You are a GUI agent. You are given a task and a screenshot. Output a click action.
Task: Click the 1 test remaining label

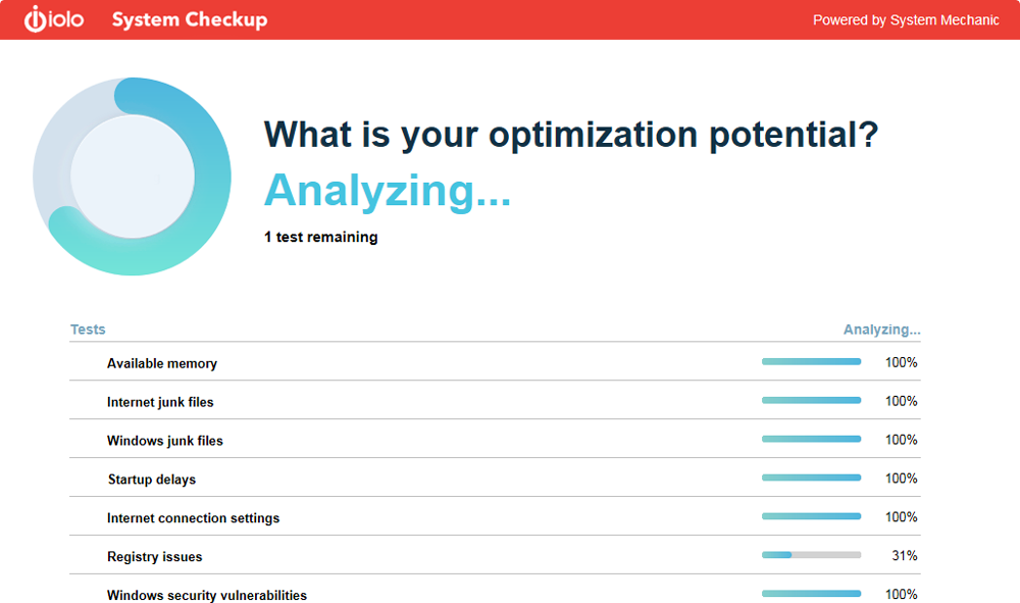(x=321, y=237)
